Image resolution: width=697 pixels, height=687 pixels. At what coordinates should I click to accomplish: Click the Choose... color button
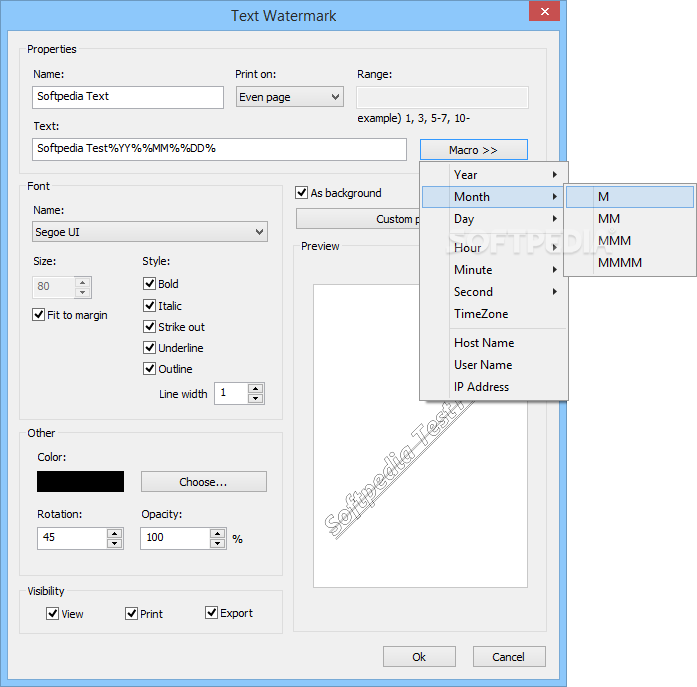(x=204, y=482)
